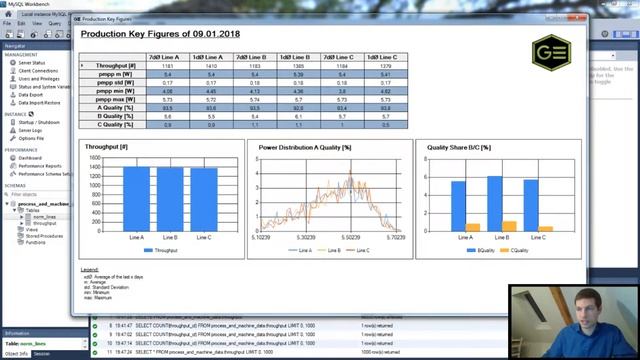Select the pmpp min [W] row header
This screenshot has width=640, height=360.
pyautogui.click(x=114, y=91)
